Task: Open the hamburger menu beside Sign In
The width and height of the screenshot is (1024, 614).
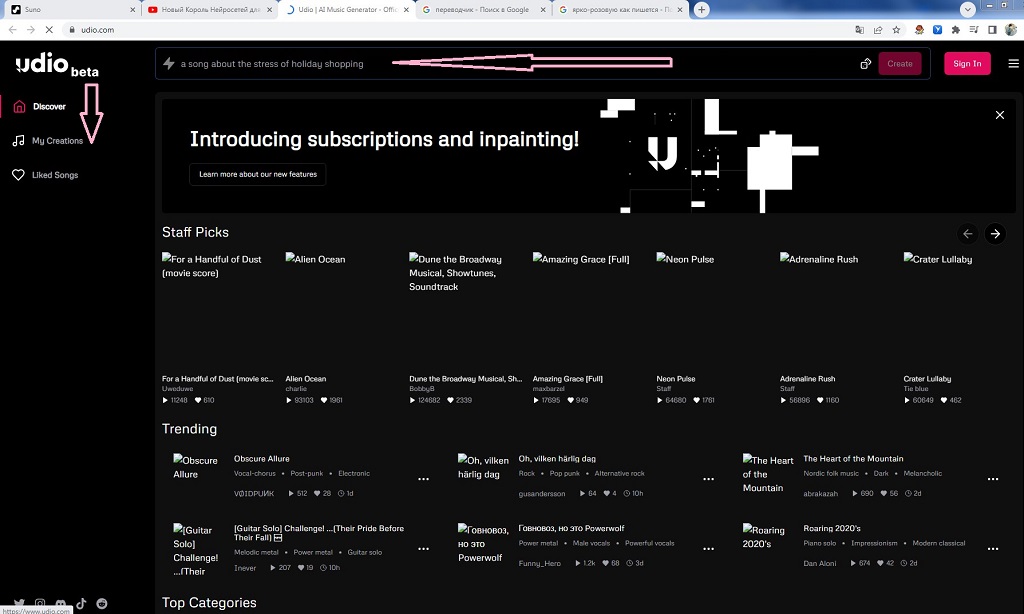Action: [x=1013, y=64]
